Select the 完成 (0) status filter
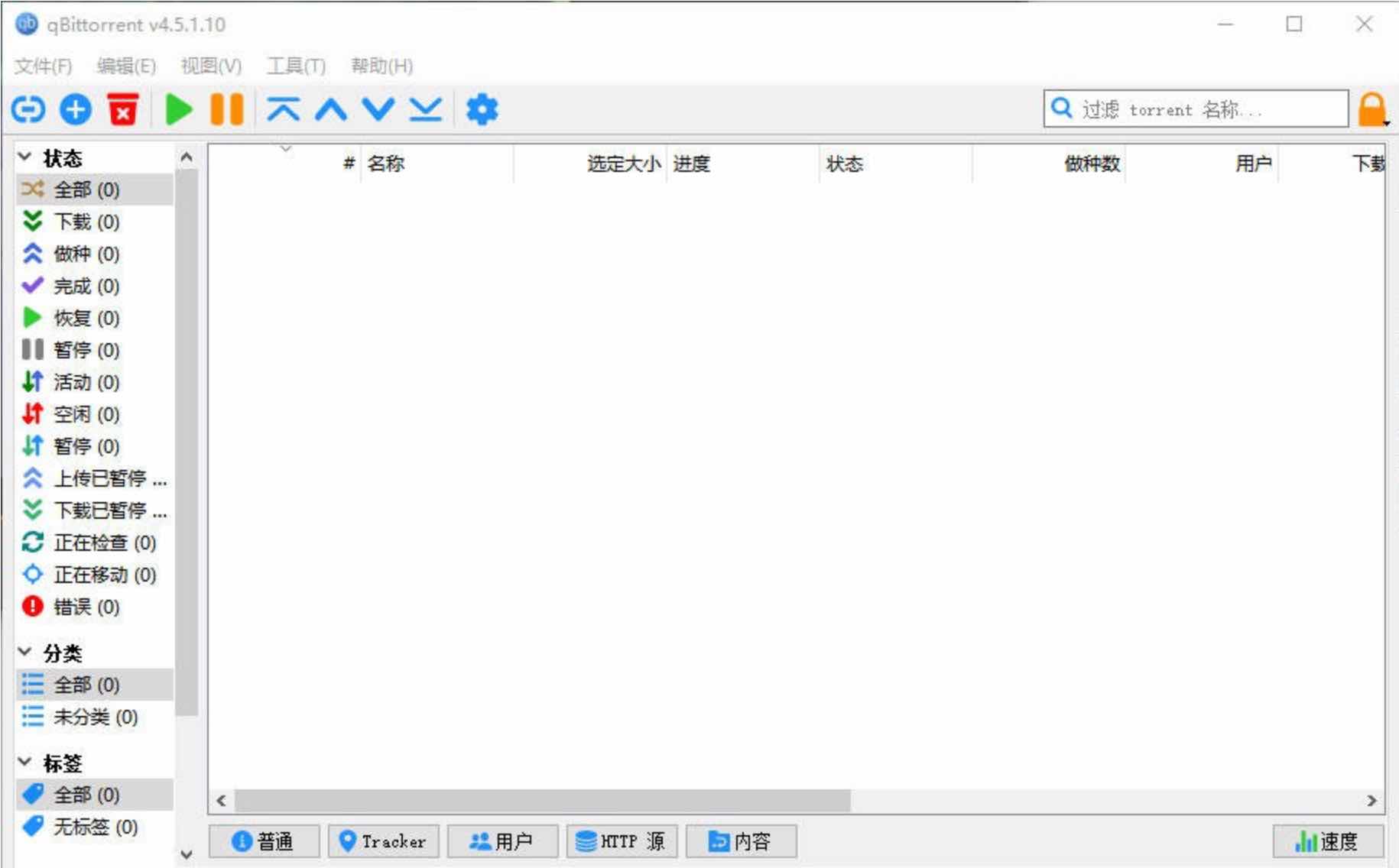Screen dimensions: 1399x868 (95, 286)
